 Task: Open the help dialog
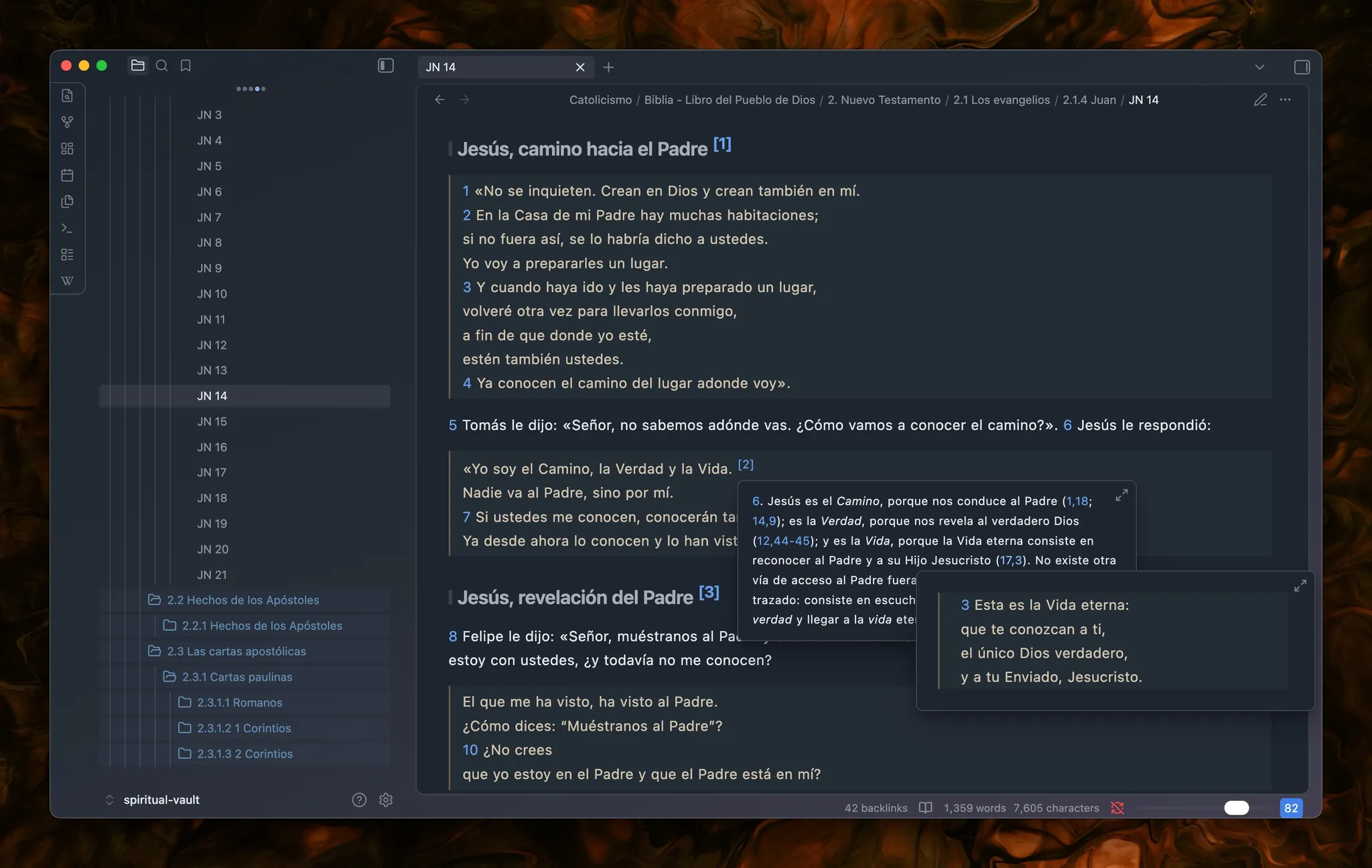coord(359,800)
